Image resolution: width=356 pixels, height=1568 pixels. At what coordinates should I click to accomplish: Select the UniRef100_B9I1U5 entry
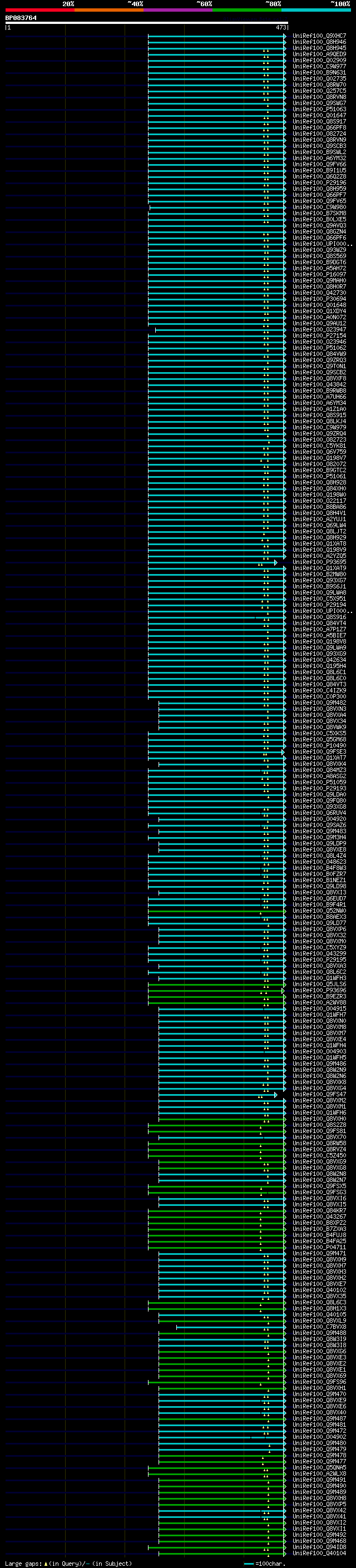click(319, 170)
